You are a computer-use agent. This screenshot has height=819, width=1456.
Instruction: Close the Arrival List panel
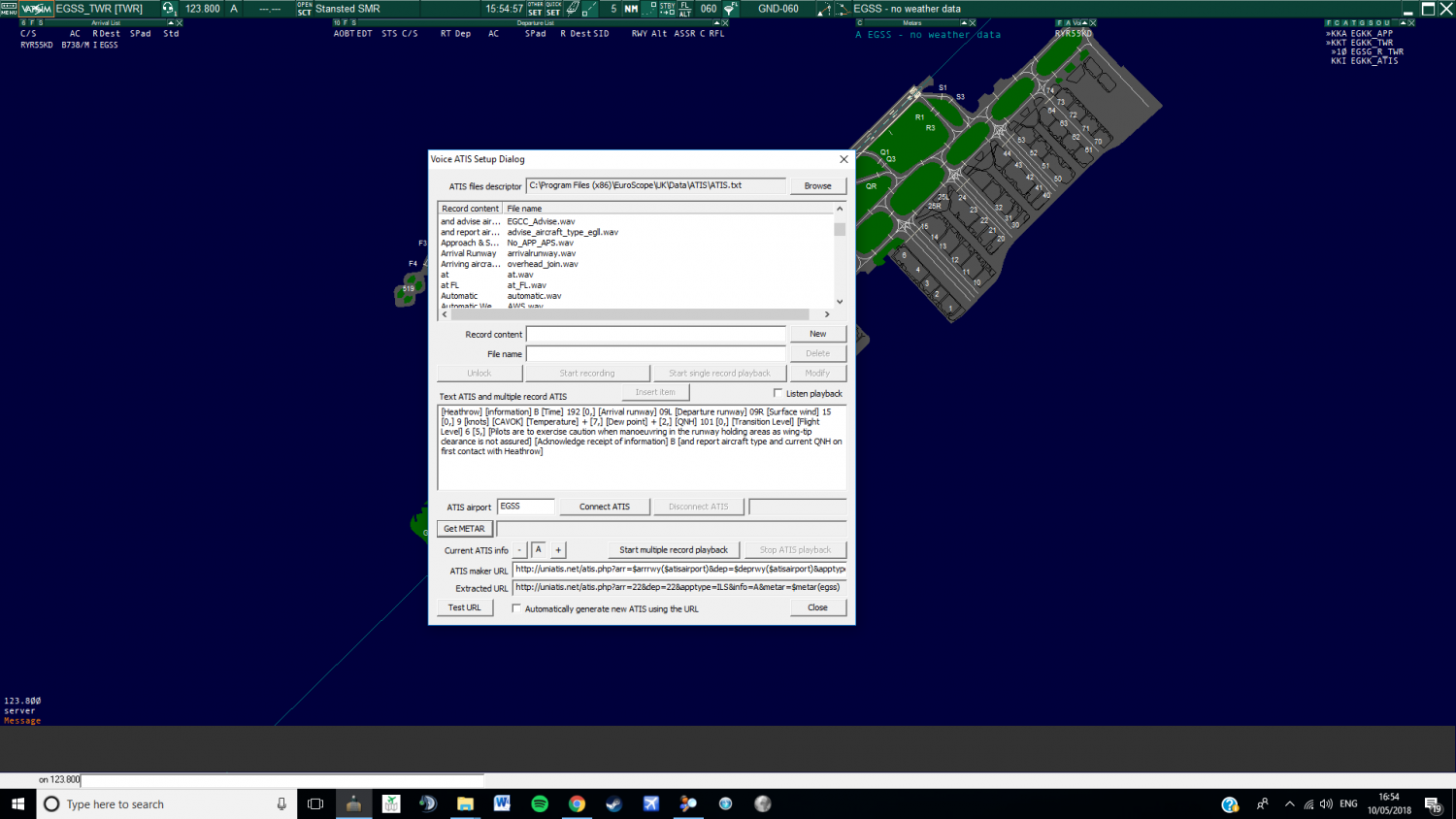click(180, 22)
